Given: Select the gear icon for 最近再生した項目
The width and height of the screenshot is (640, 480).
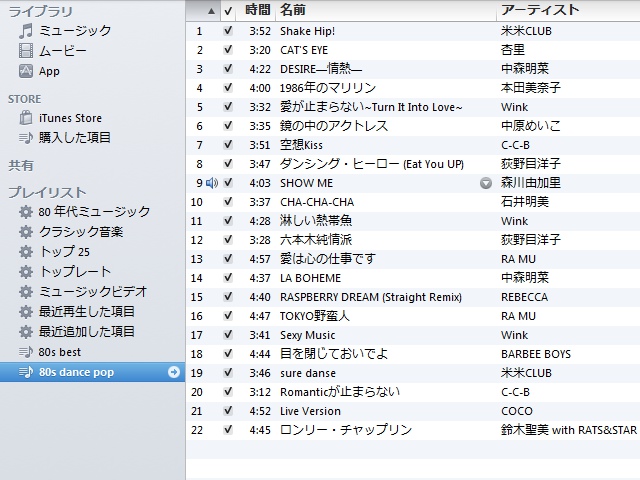Looking at the screenshot, I should (26, 312).
